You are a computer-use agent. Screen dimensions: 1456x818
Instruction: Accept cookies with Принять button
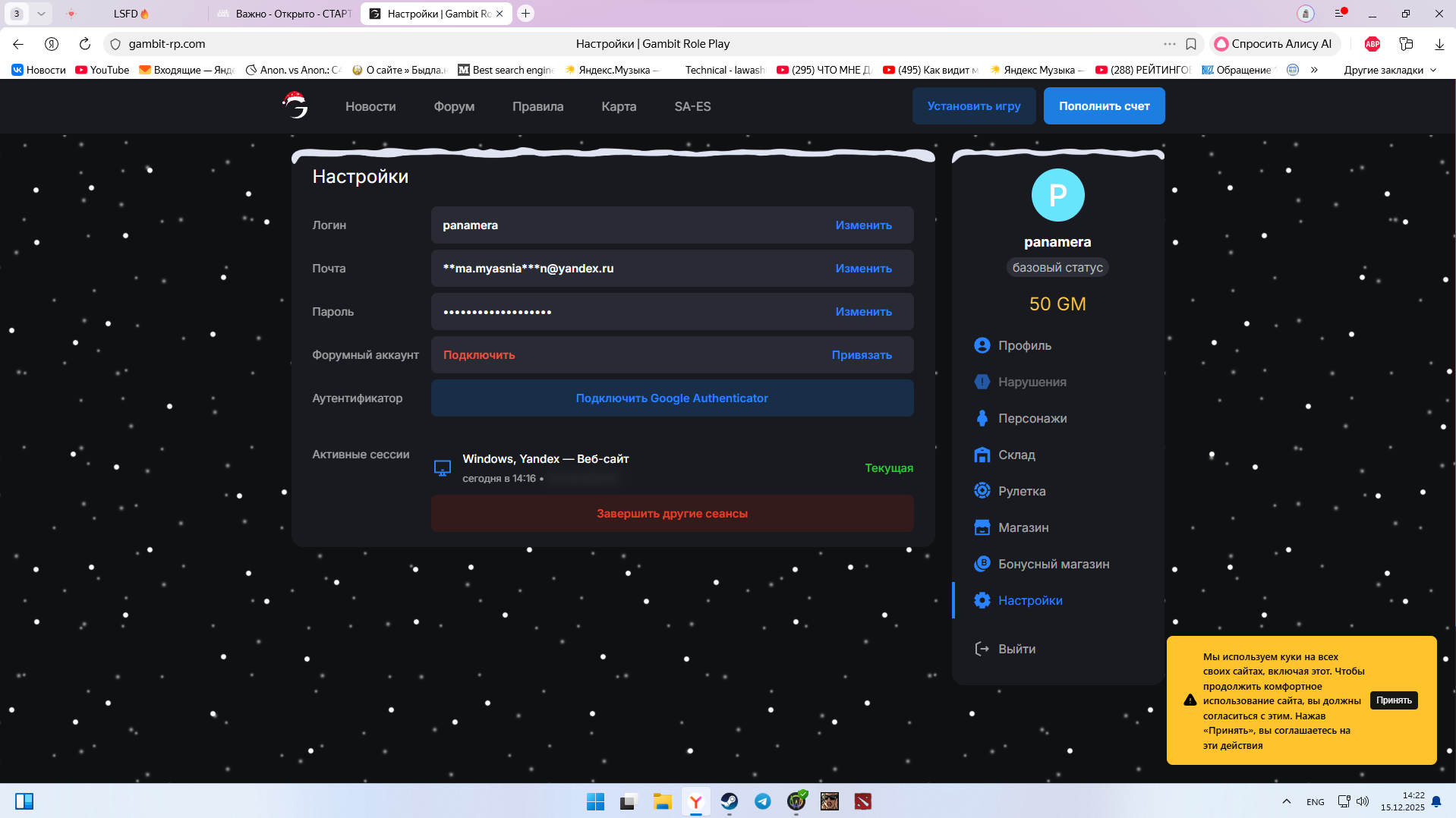[1393, 700]
